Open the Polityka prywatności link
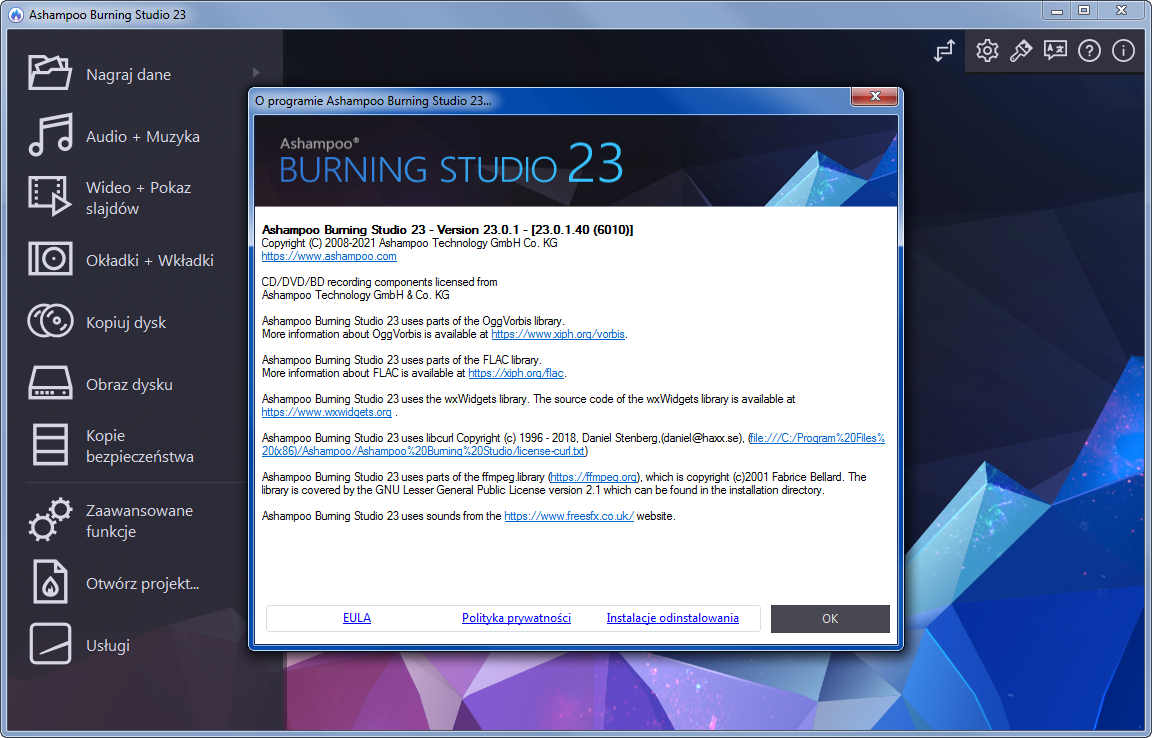The width and height of the screenshot is (1152, 738). pos(516,618)
